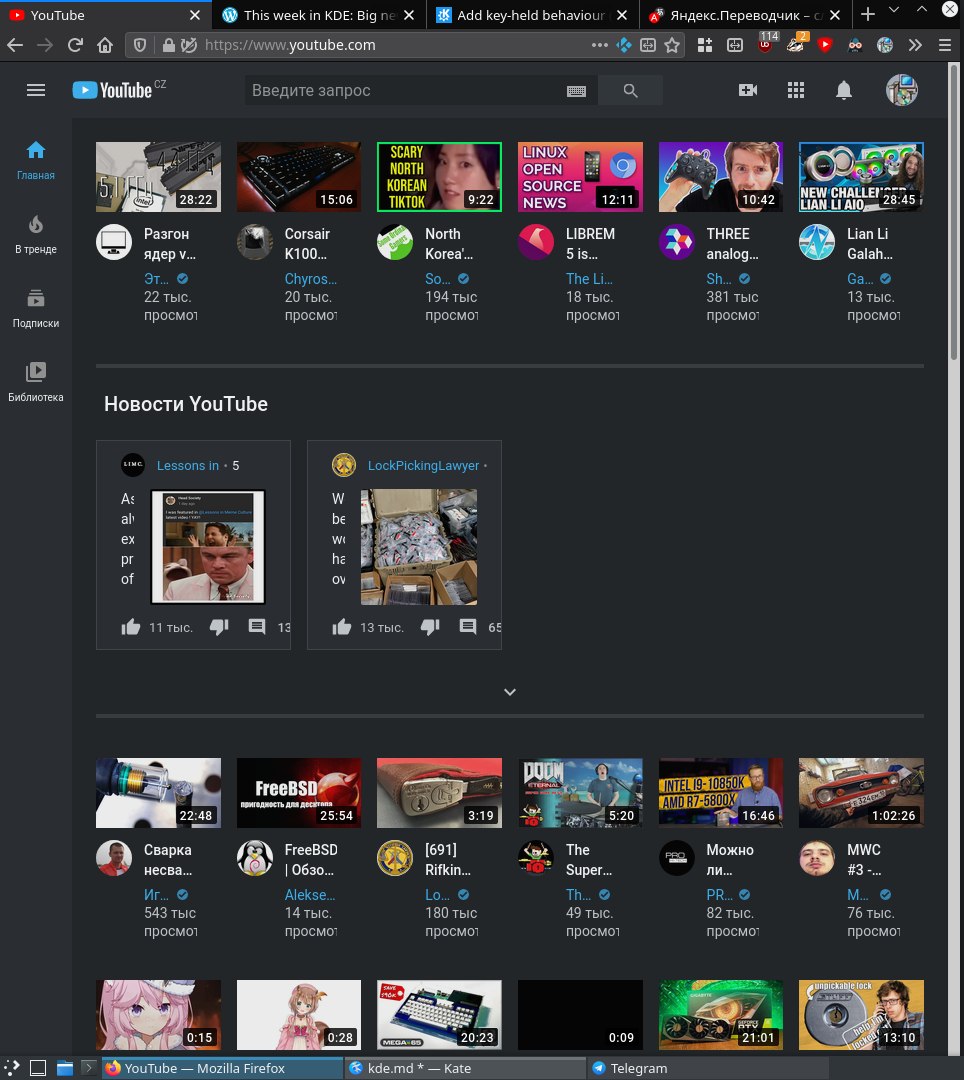Open Lessons in channel link
The height and width of the screenshot is (1080, 964).
(x=188, y=466)
